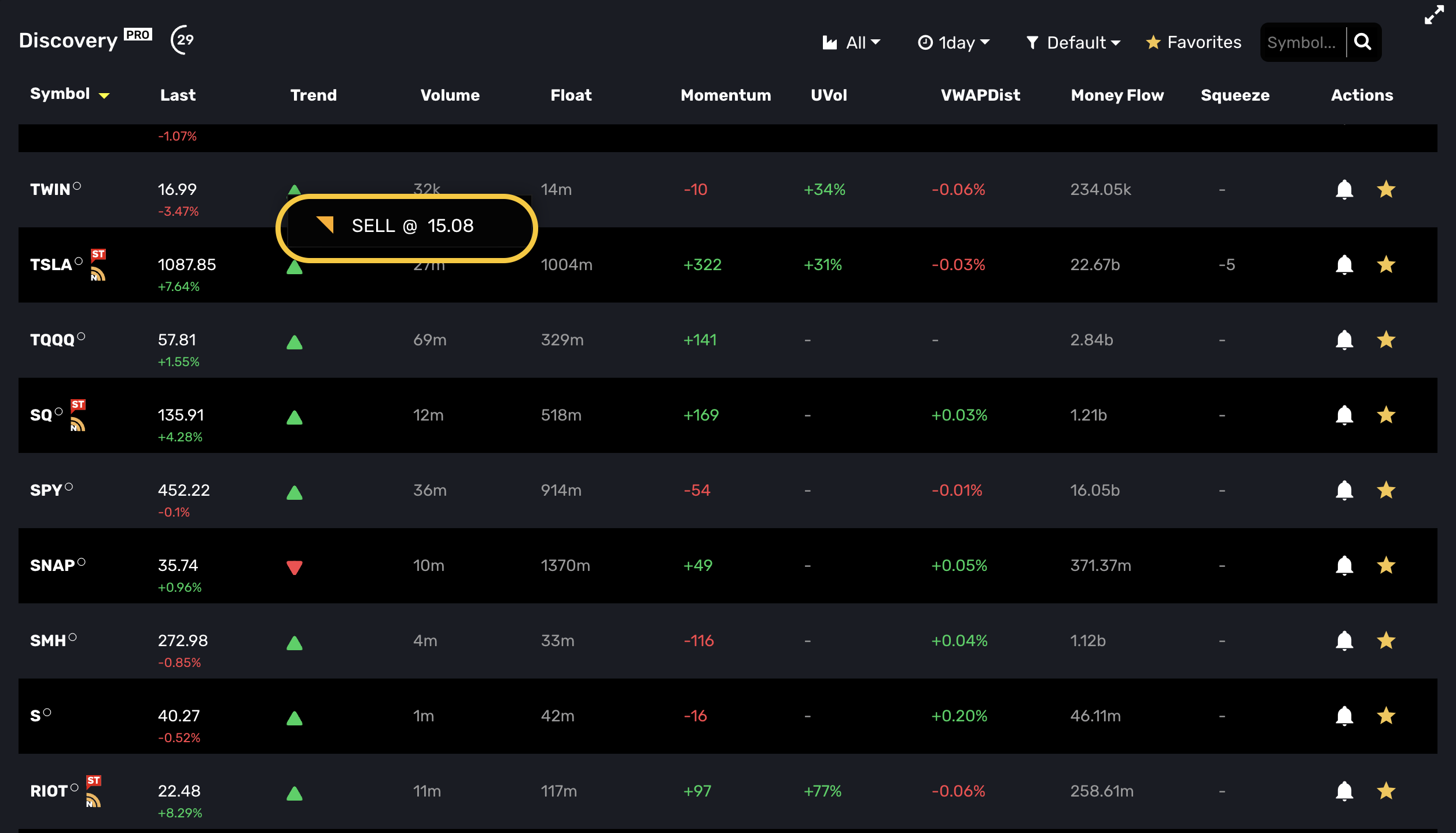Click the alert bell for TSLA
The width and height of the screenshot is (1456, 833).
coord(1344,265)
